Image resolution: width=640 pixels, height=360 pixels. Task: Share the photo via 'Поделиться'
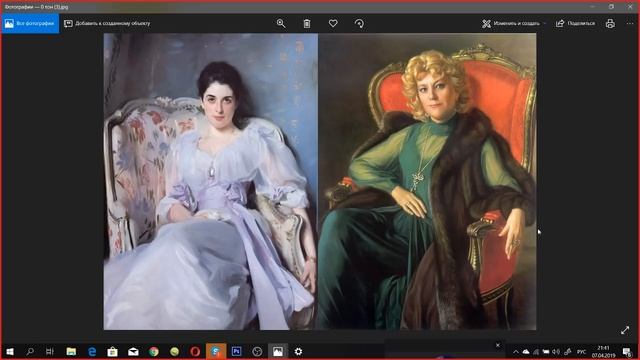(x=575, y=24)
